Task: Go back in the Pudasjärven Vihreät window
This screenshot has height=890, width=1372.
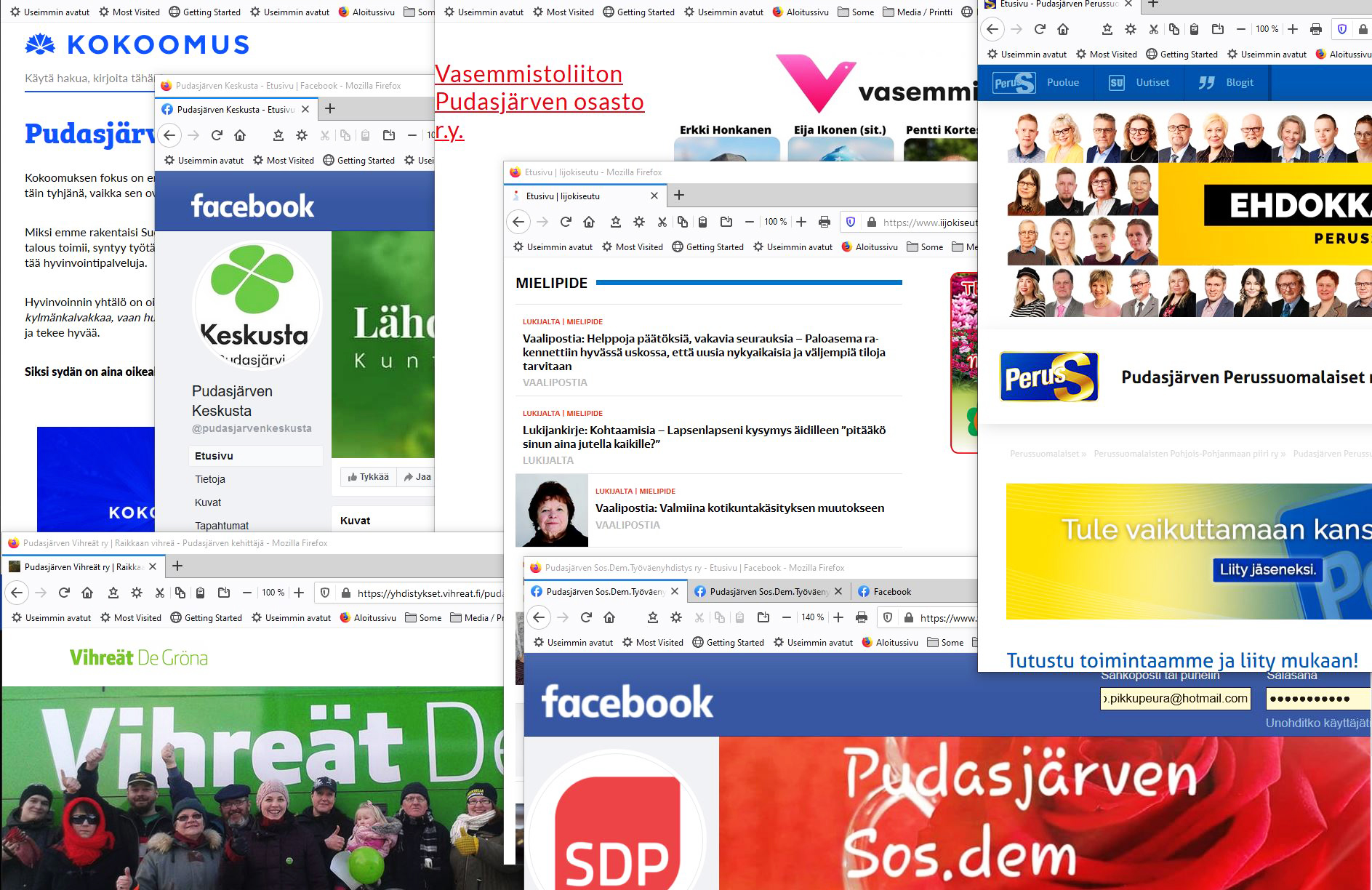Action: point(17,593)
